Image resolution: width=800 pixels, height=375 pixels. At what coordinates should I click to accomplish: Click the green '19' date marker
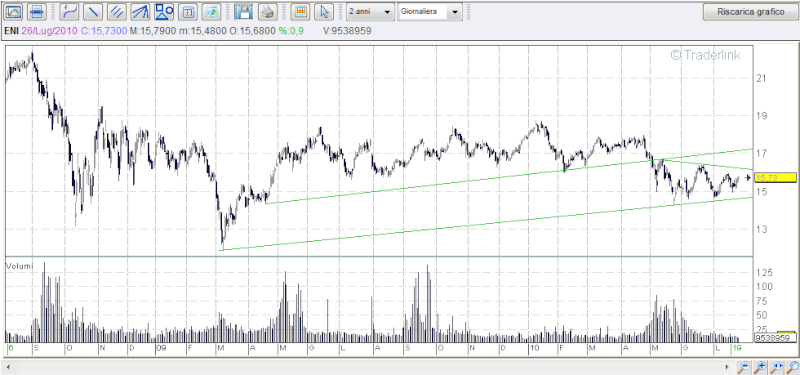736,348
